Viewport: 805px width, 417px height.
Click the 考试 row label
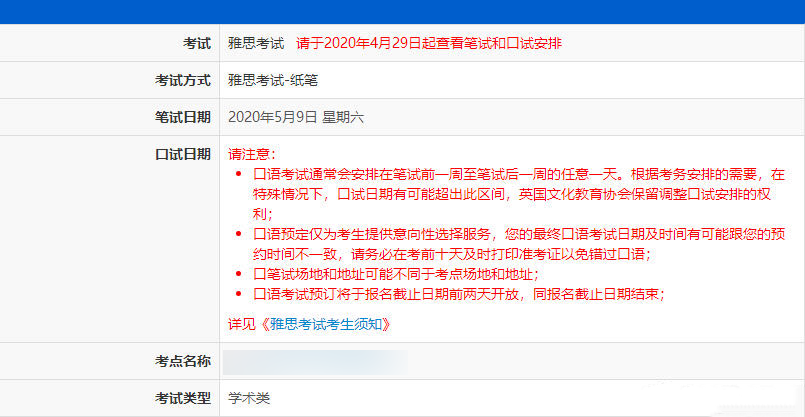(197, 43)
